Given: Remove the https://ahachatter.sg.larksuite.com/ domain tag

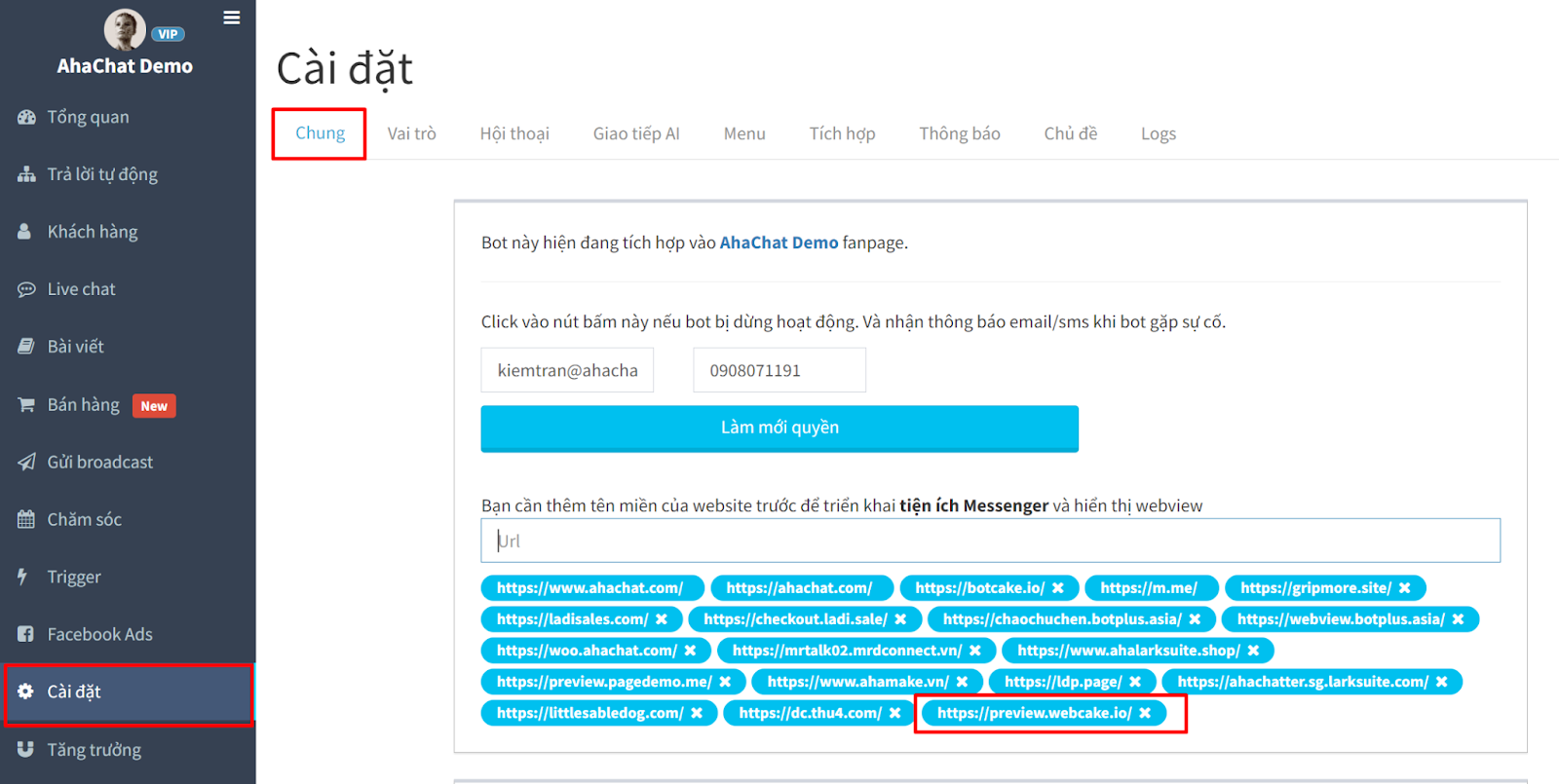Looking at the screenshot, I should (x=1442, y=682).
